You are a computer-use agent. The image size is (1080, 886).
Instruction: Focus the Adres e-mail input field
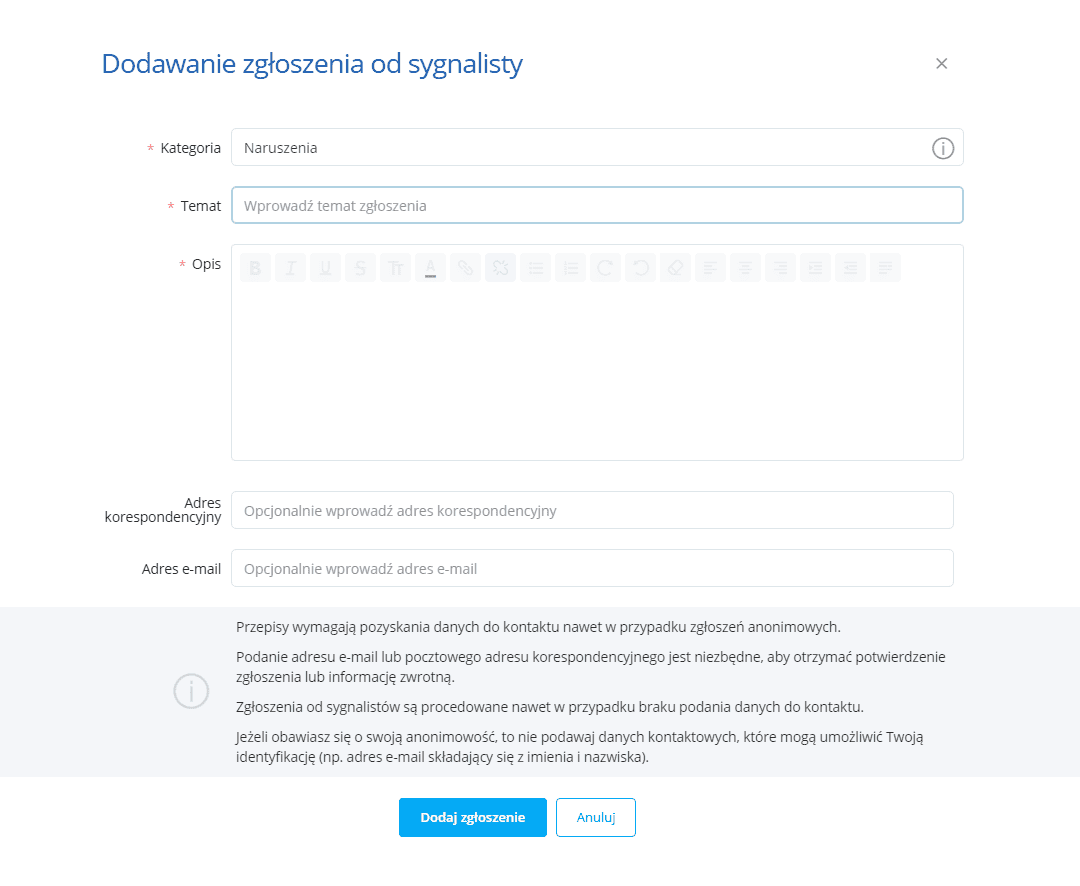(592, 569)
